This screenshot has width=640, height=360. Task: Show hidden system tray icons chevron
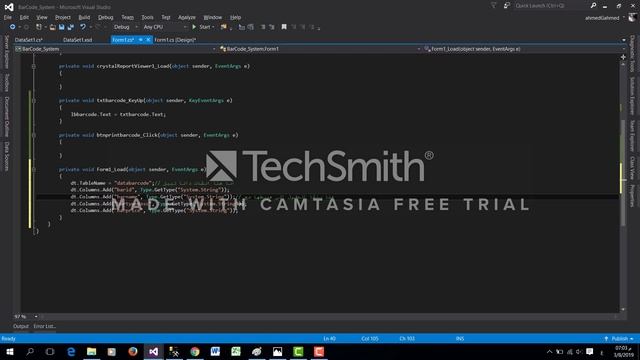[x=549, y=351]
